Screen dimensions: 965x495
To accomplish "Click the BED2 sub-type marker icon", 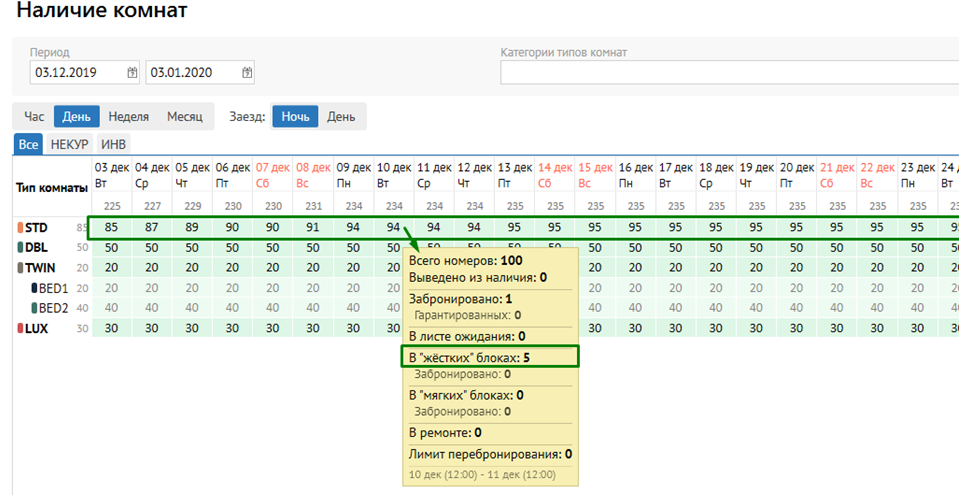I will click(x=33, y=308).
